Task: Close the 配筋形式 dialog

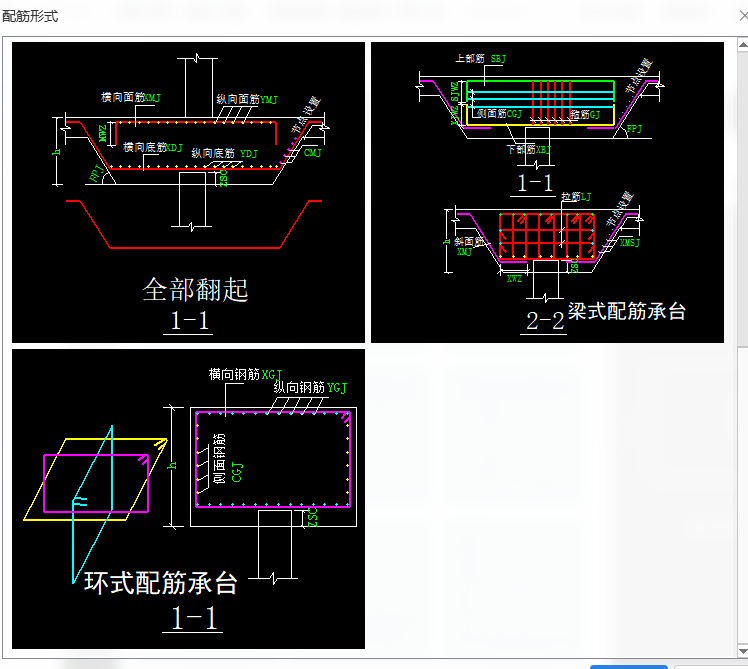Action: tap(743, 16)
